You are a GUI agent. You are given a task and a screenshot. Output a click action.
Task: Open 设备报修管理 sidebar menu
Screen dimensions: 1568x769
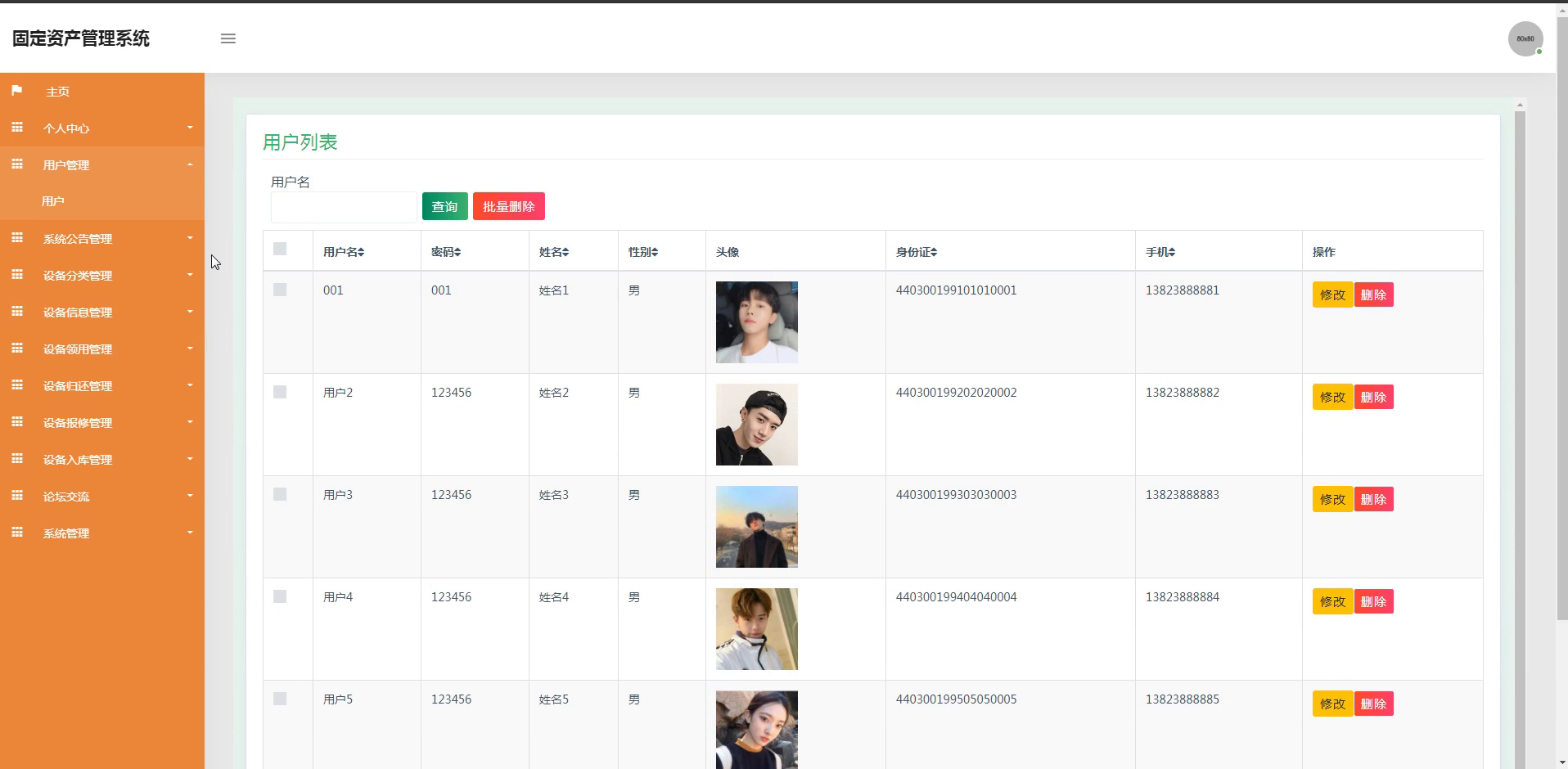tap(102, 423)
